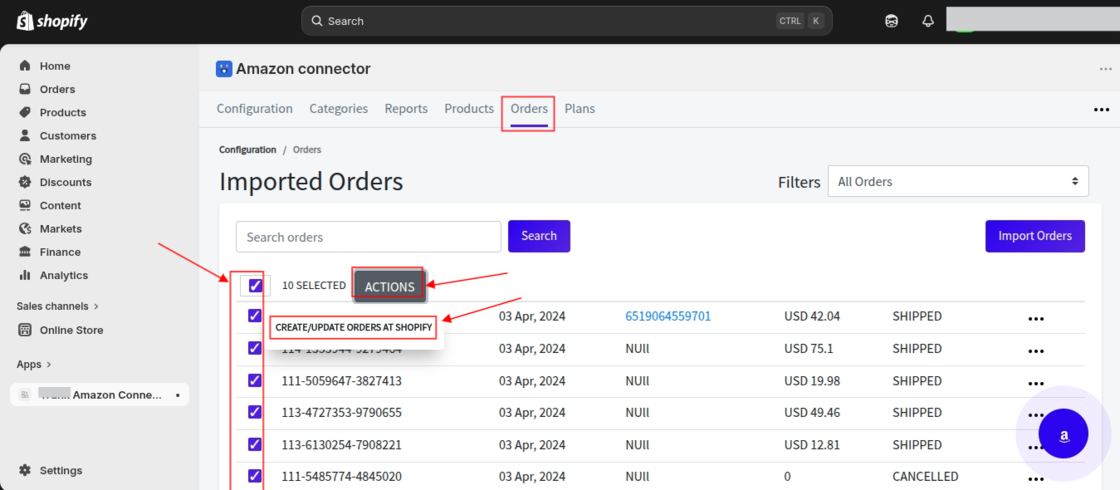
Task: Uncheck order 113-4727353-9790655
Action: click(255, 412)
